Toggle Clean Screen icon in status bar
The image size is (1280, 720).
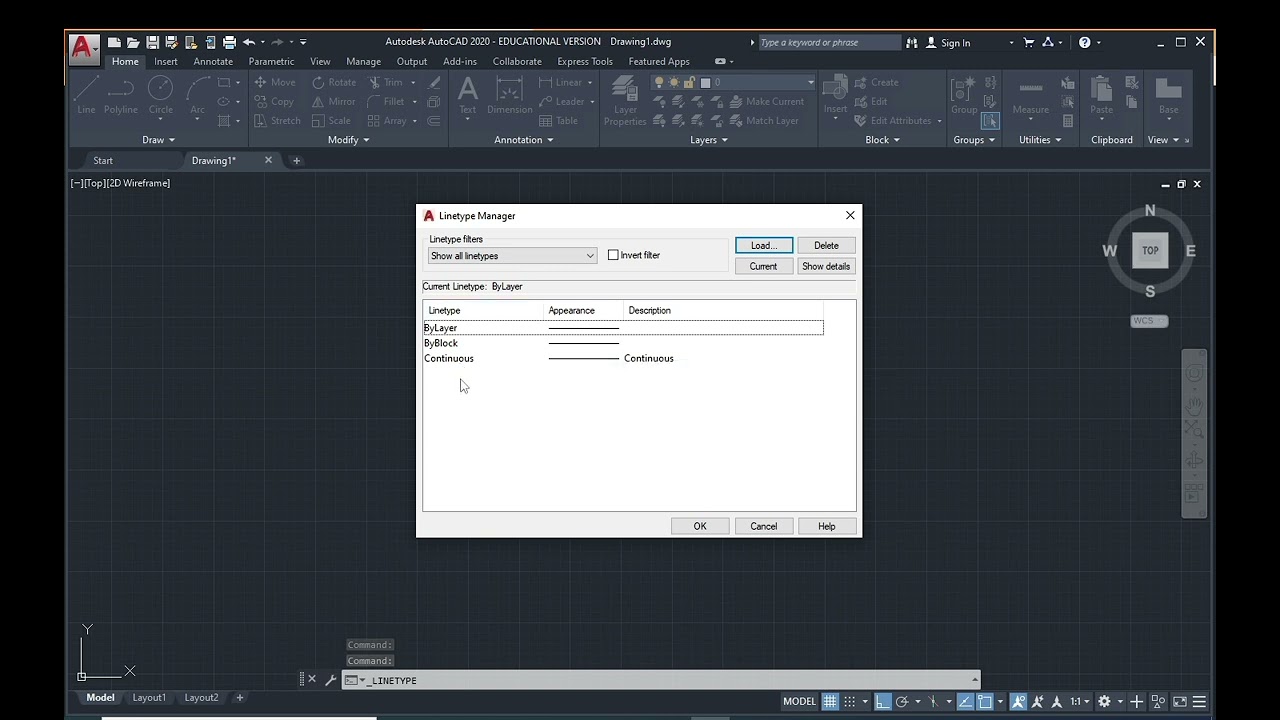coord(1180,702)
